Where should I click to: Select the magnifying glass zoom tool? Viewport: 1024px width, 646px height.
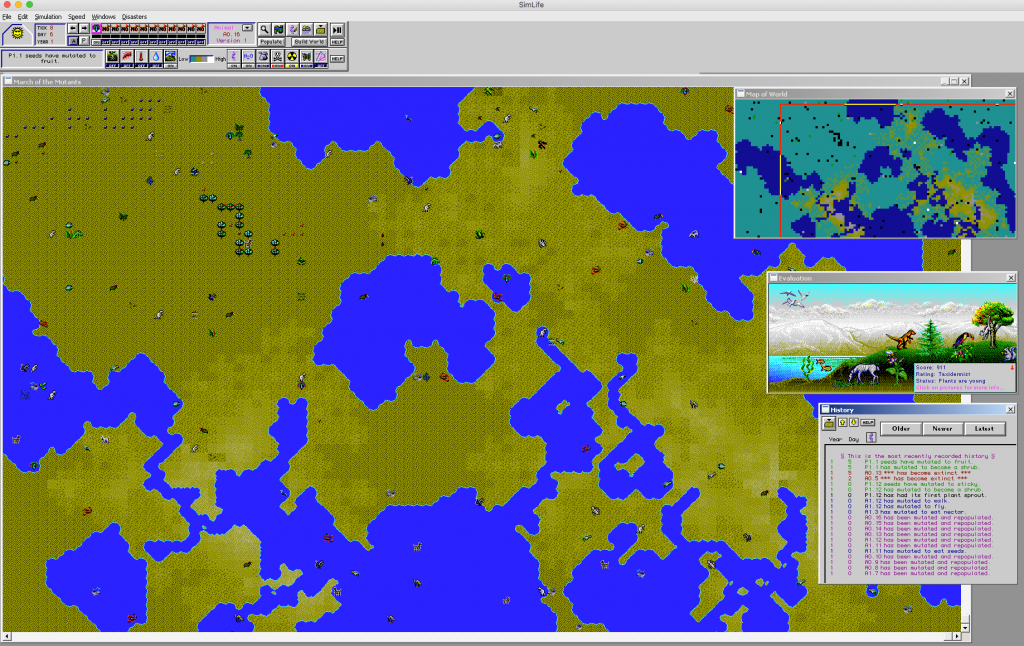point(263,29)
